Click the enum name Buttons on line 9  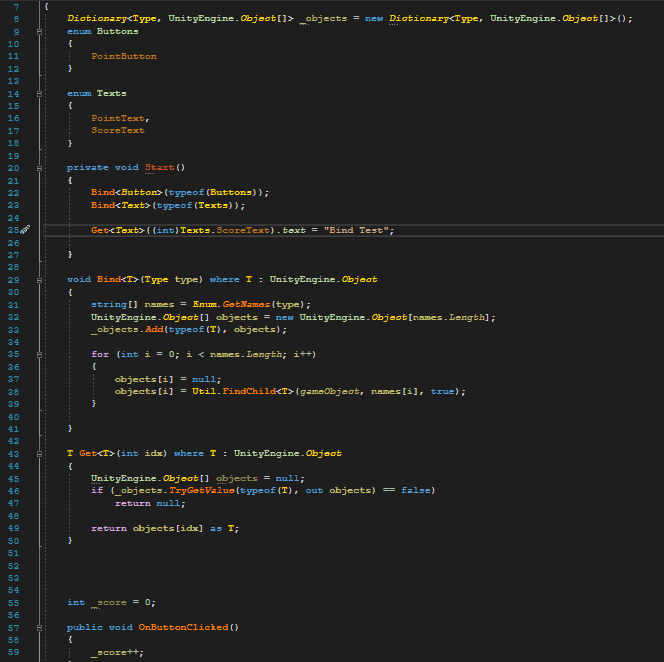click(x=117, y=31)
